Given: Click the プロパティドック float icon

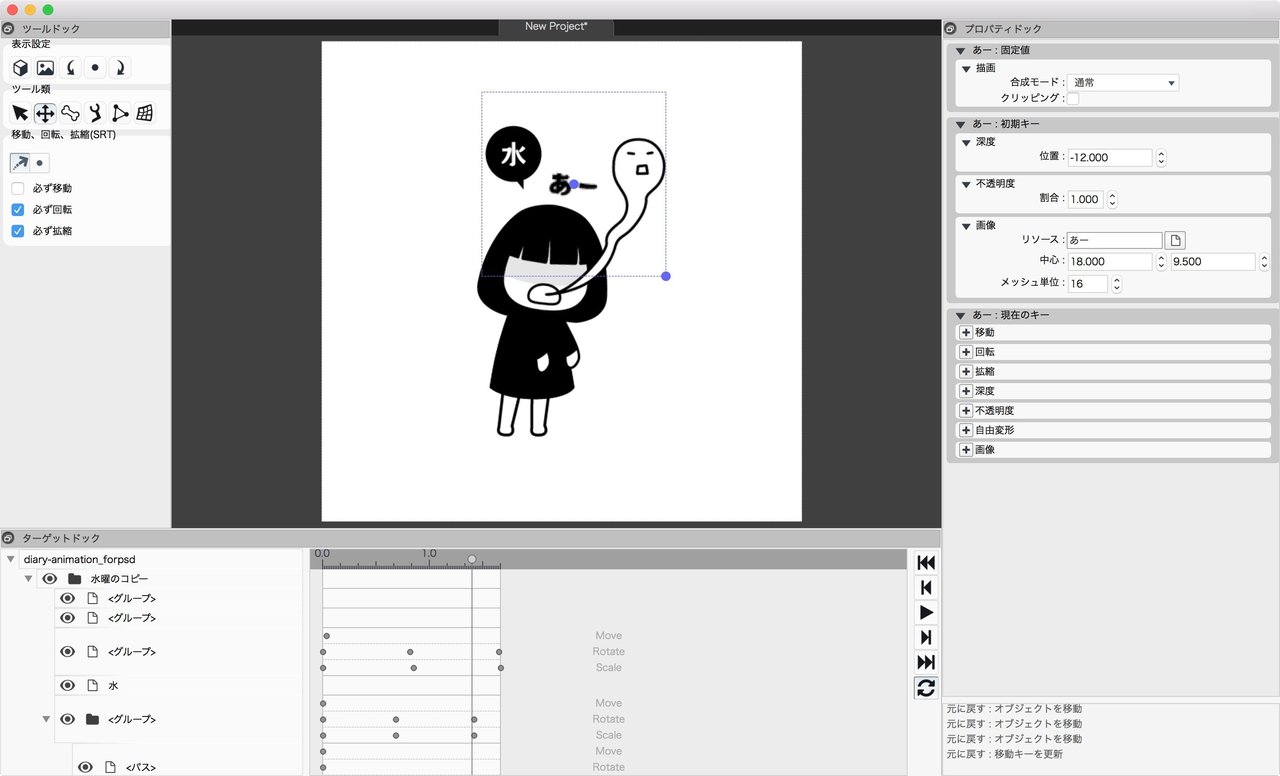Looking at the screenshot, I should (951, 29).
